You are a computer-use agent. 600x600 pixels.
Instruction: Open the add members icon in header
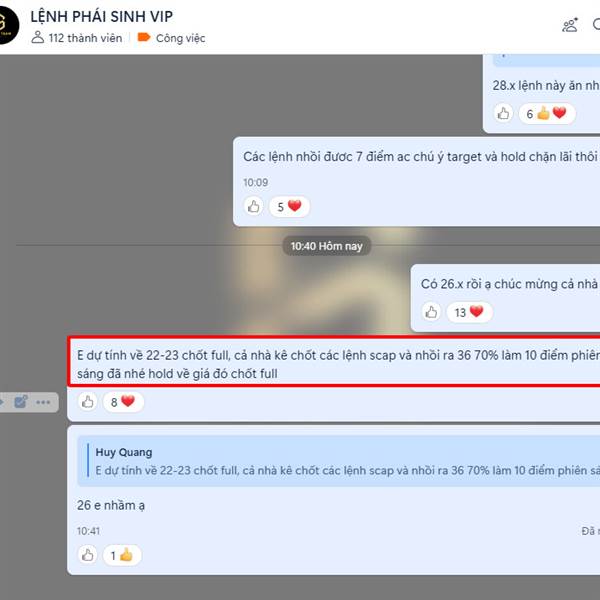[570, 25]
